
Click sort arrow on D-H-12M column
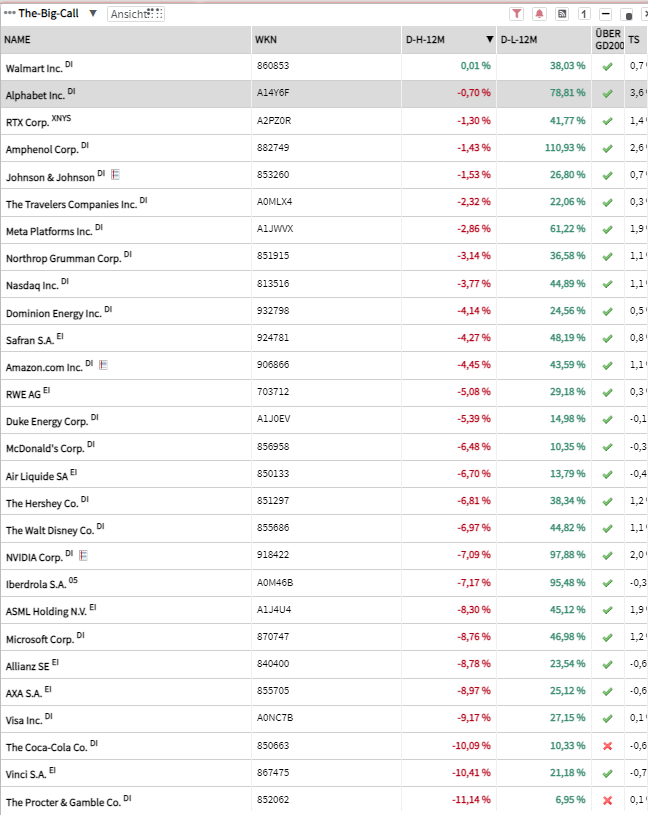pos(490,40)
